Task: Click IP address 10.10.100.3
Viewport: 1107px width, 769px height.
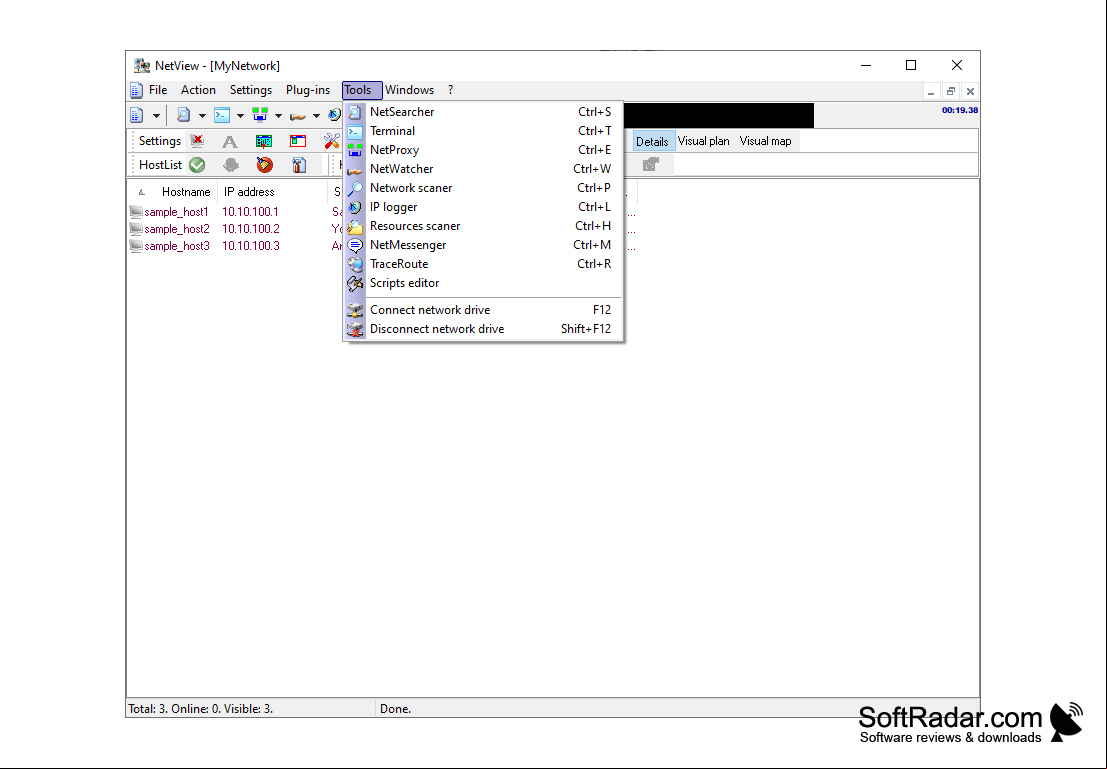Action: coord(251,246)
